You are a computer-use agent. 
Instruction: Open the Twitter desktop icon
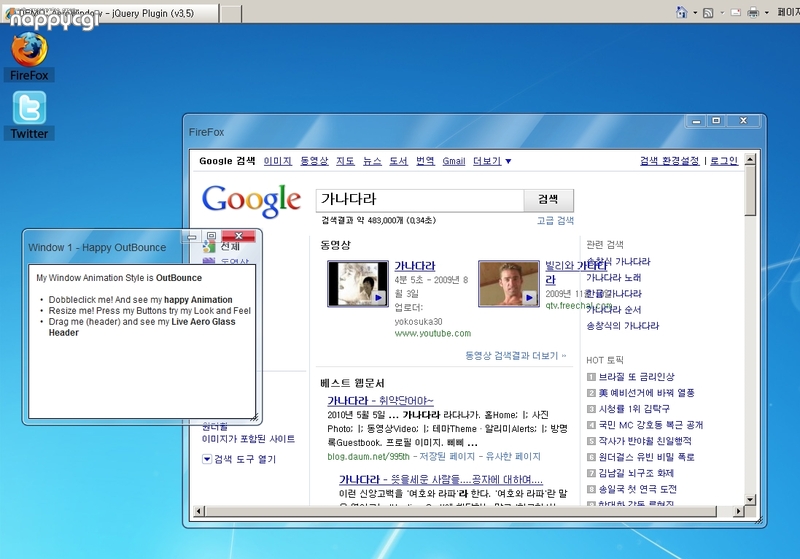point(29,115)
